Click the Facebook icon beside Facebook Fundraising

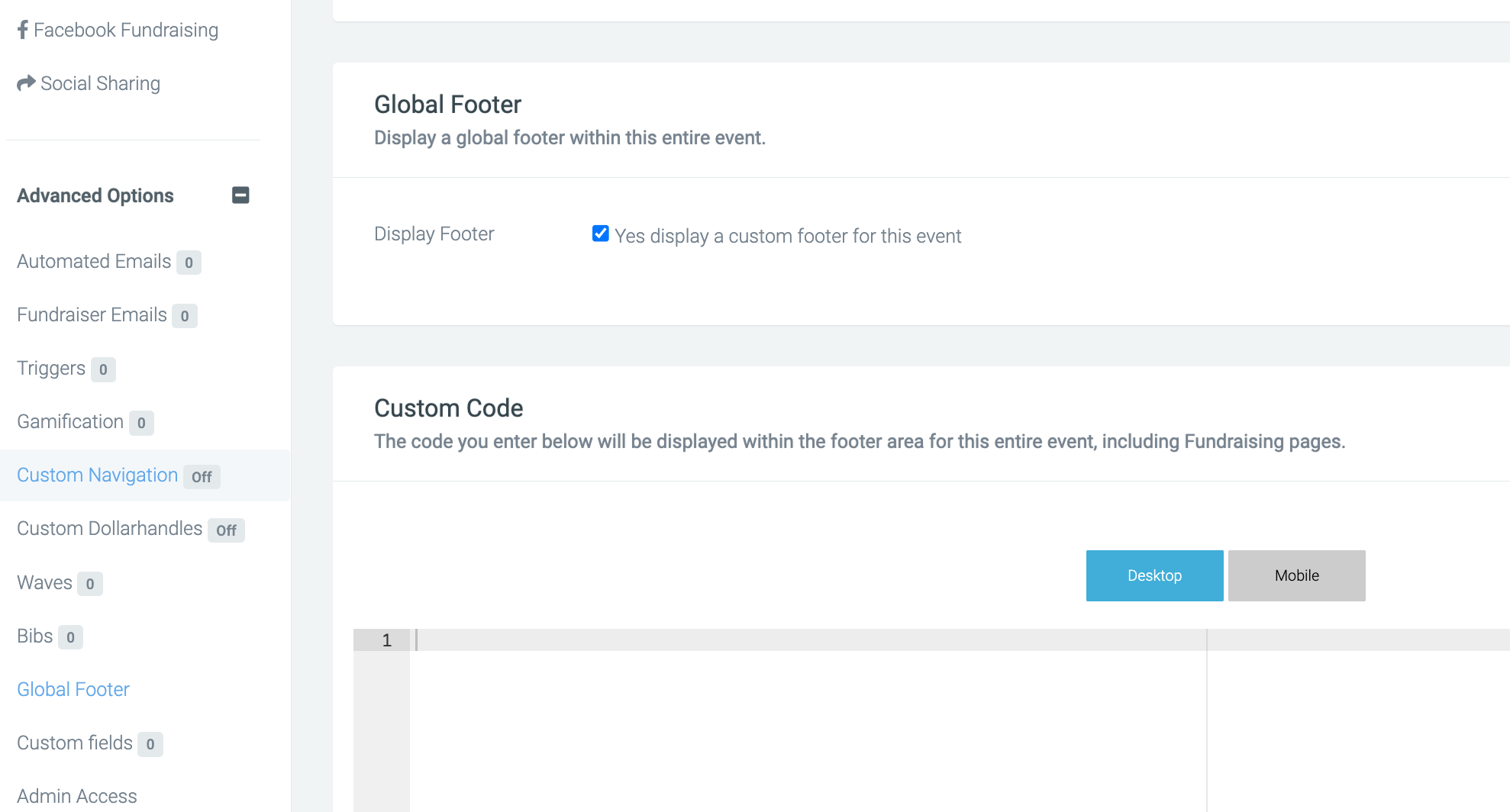(x=22, y=30)
